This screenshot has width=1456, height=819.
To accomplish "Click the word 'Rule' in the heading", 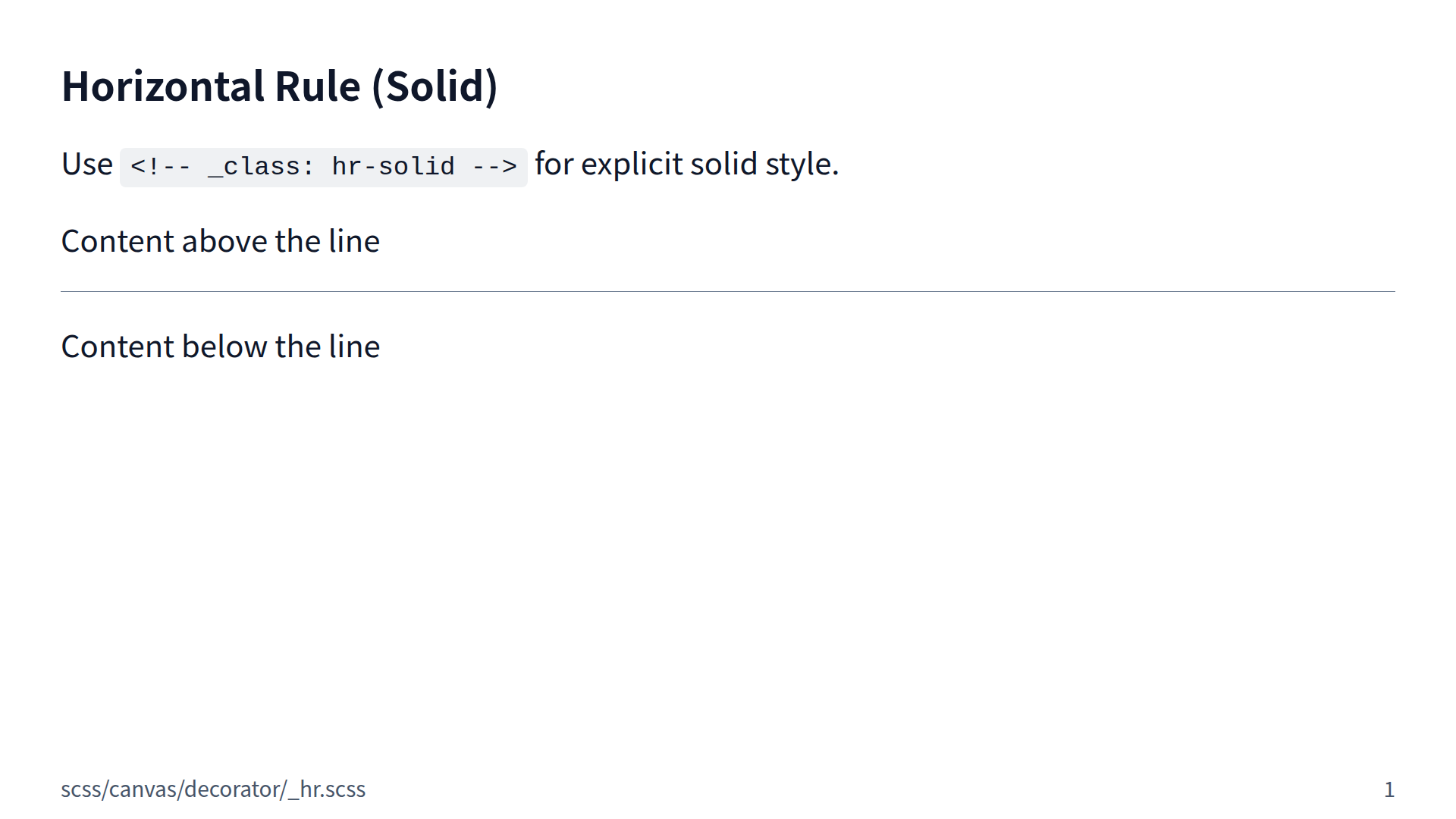I will [317, 86].
